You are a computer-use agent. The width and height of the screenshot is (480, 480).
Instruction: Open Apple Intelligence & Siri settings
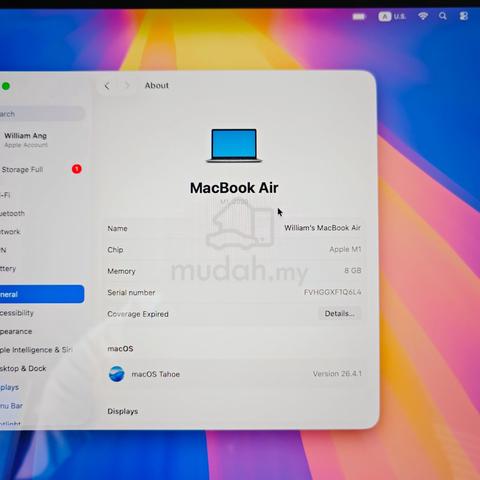pyautogui.click(x=36, y=350)
